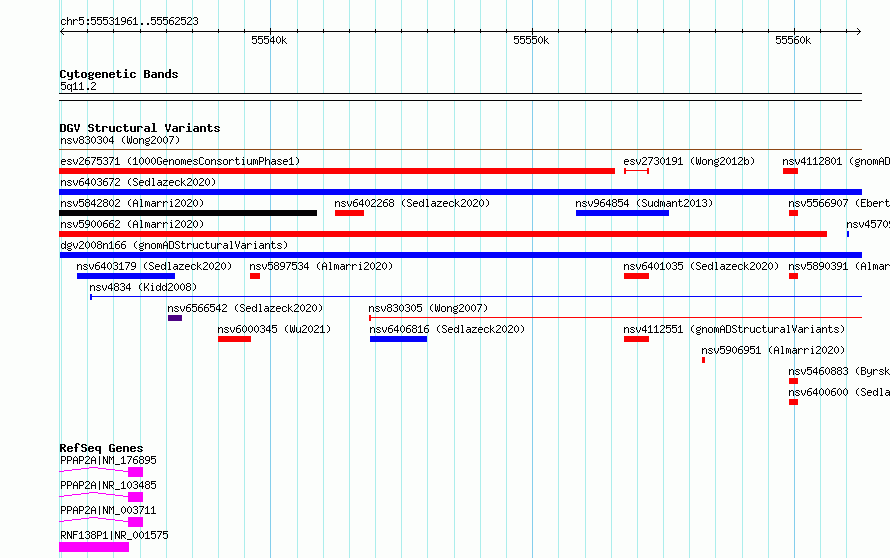Click the chr5:55531961..55562523 coordinates text
890x558 pixels.
[x=129, y=22]
